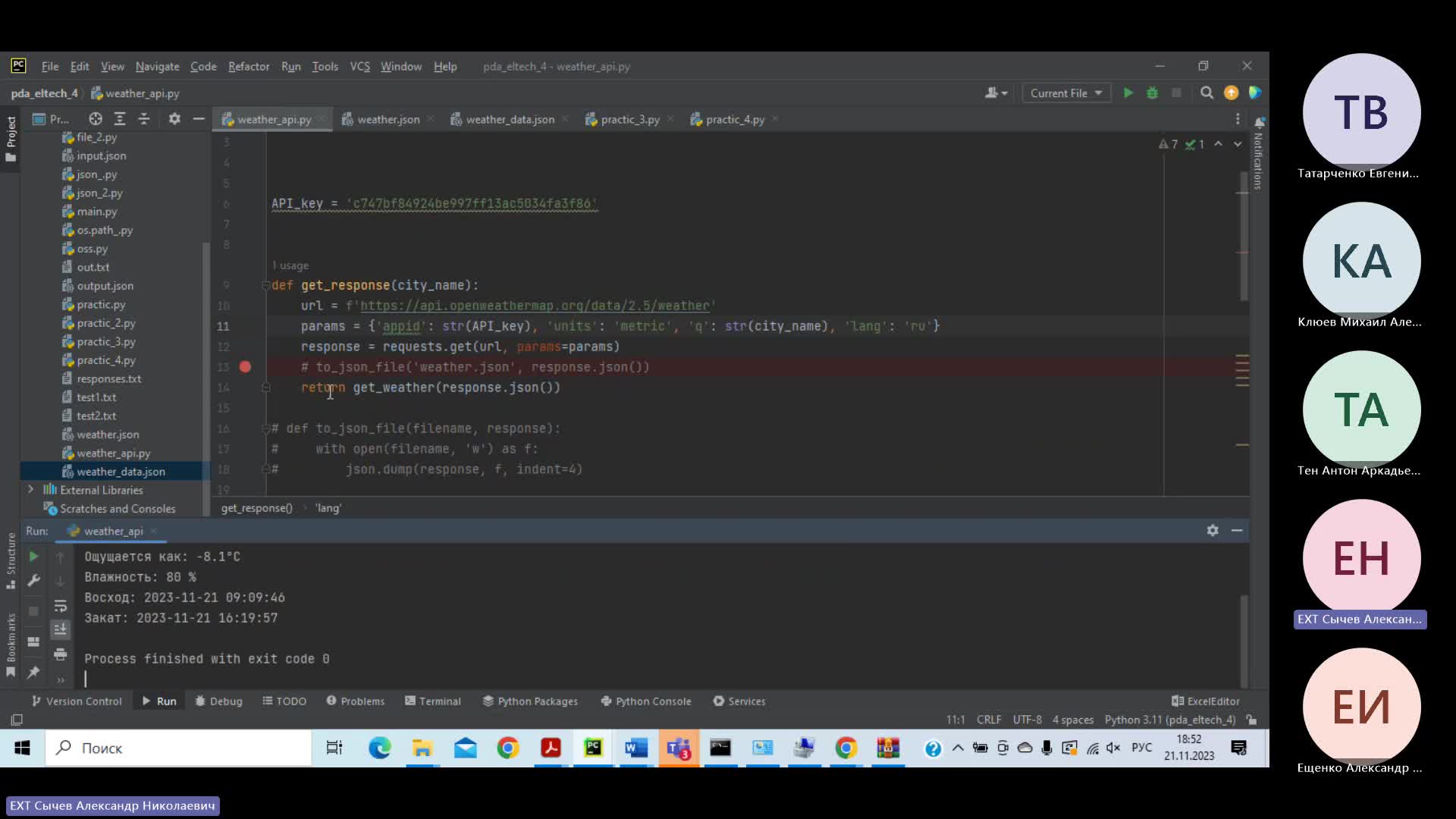Select opened file target icon in Project panel
Viewport: 1456px width, 819px height.
tap(96, 119)
